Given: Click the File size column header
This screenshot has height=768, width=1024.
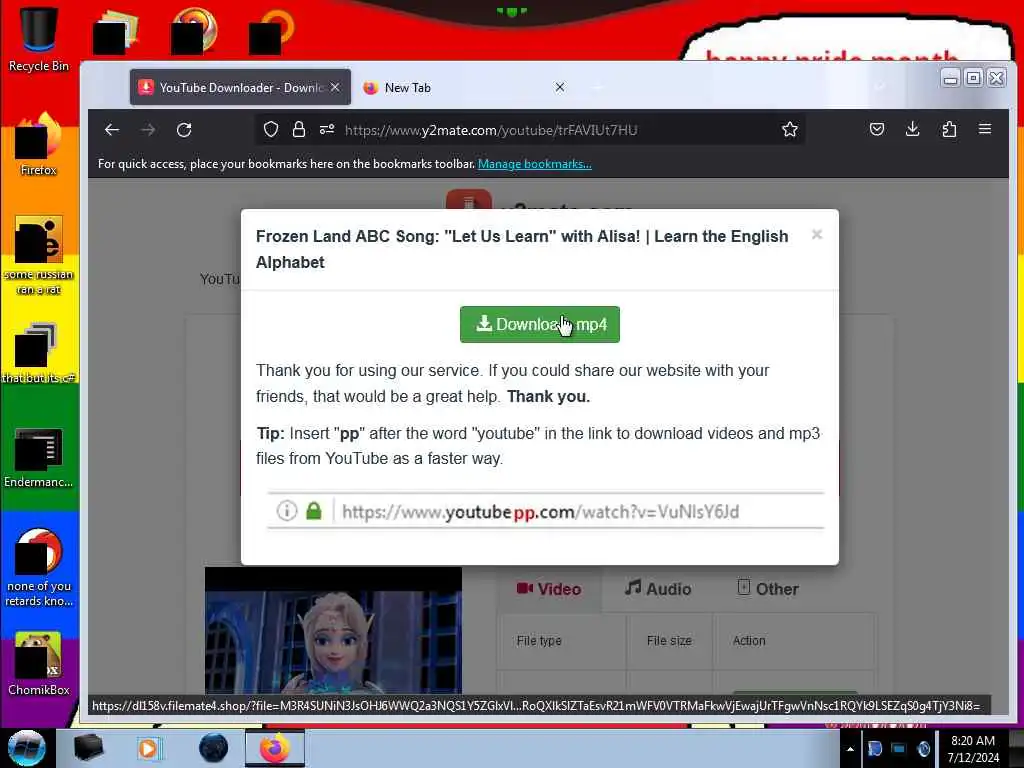Looking at the screenshot, I should 669,641.
